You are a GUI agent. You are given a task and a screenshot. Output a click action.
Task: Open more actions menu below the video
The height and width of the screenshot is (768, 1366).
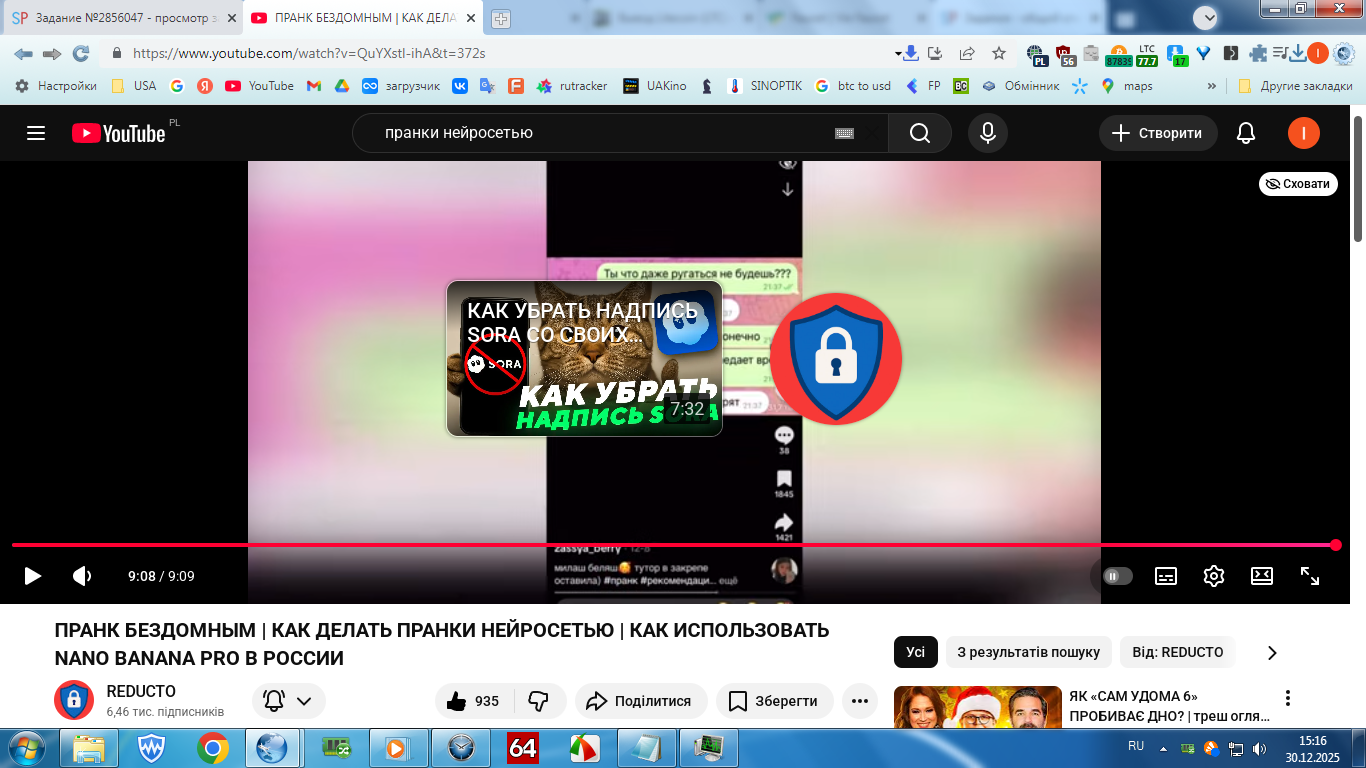[x=860, y=701]
